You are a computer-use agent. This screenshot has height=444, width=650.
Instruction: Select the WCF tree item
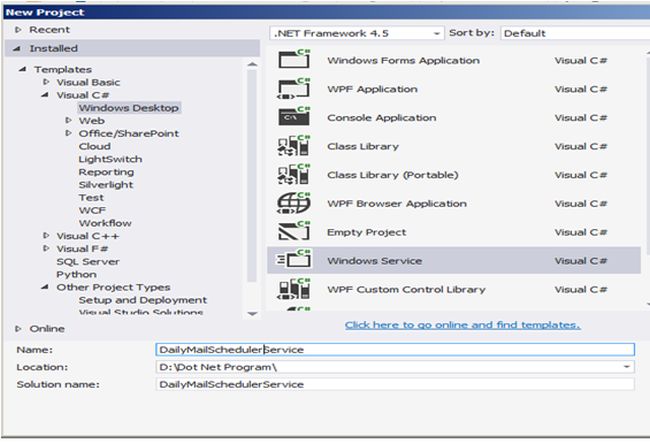tap(92, 211)
